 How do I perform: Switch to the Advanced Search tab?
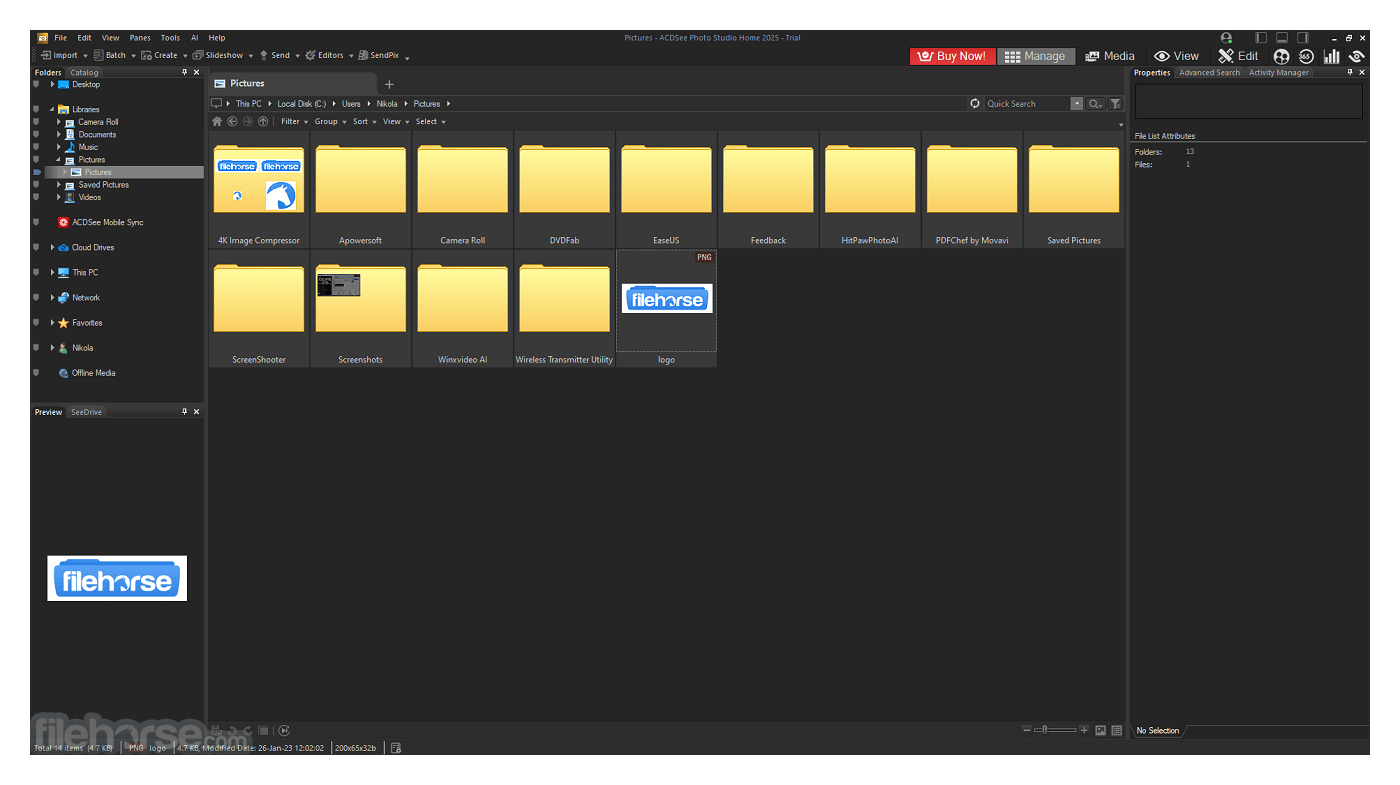tap(1209, 73)
